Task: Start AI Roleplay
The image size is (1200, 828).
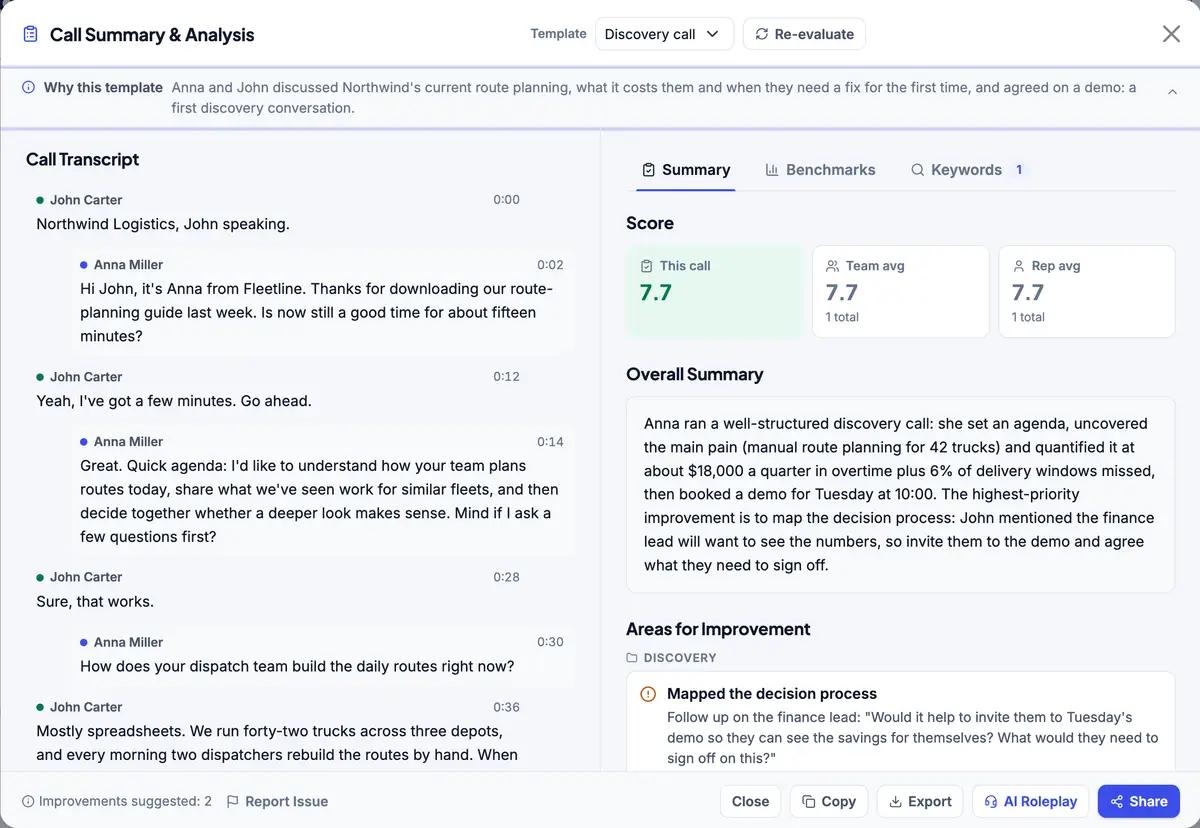Action: (1030, 801)
